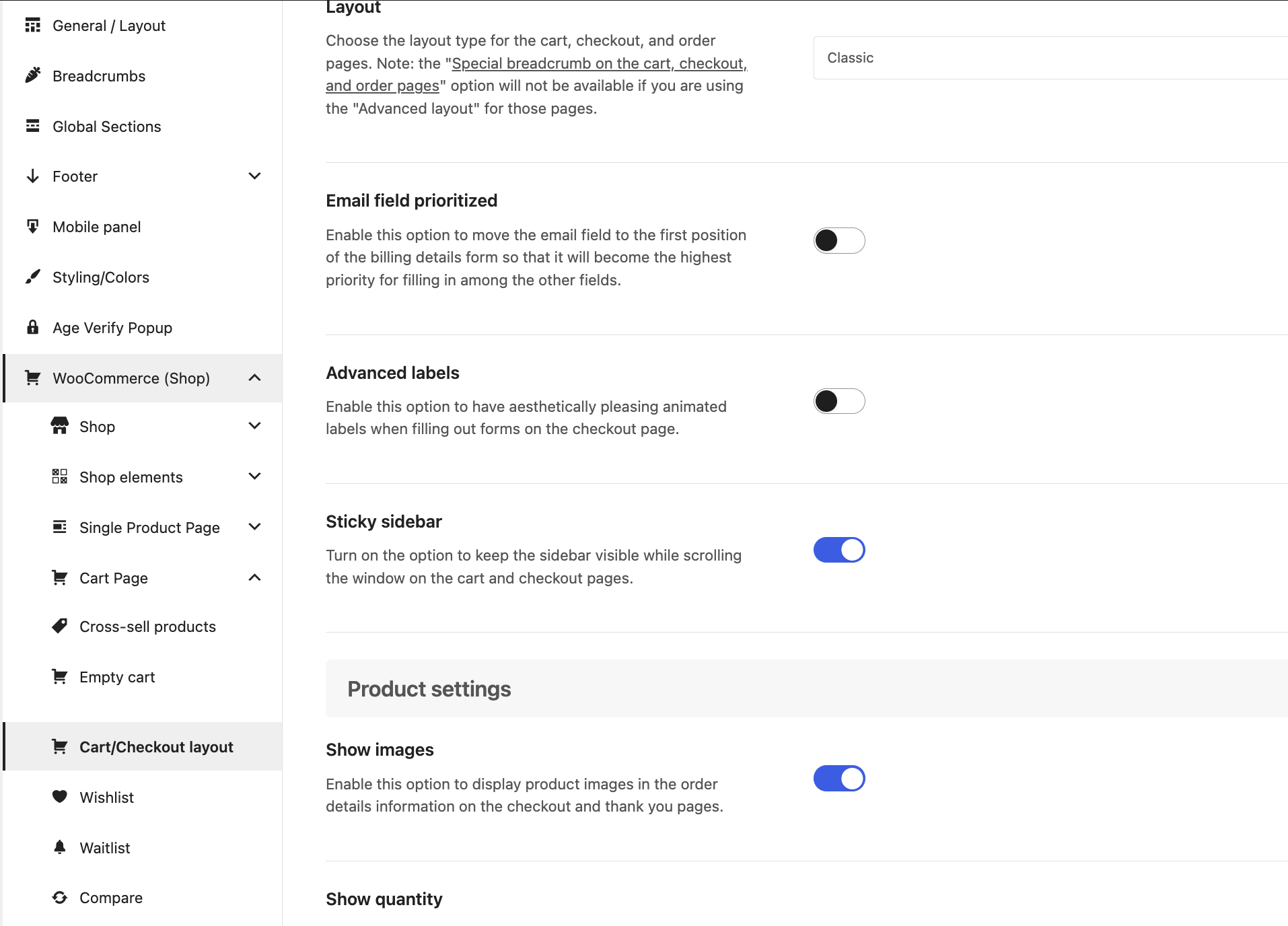The height and width of the screenshot is (926, 1288).
Task: Click the Compare refresh icon
Action: (60, 897)
